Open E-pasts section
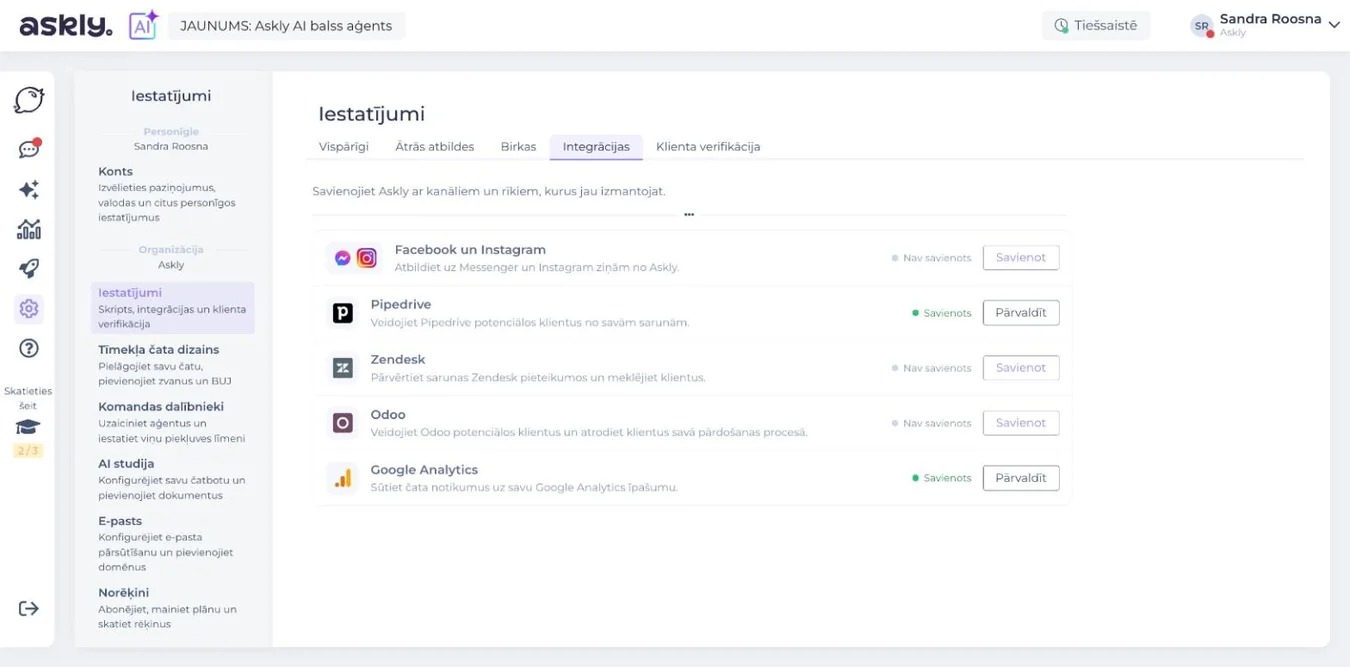The image size is (1350, 667). [172, 543]
